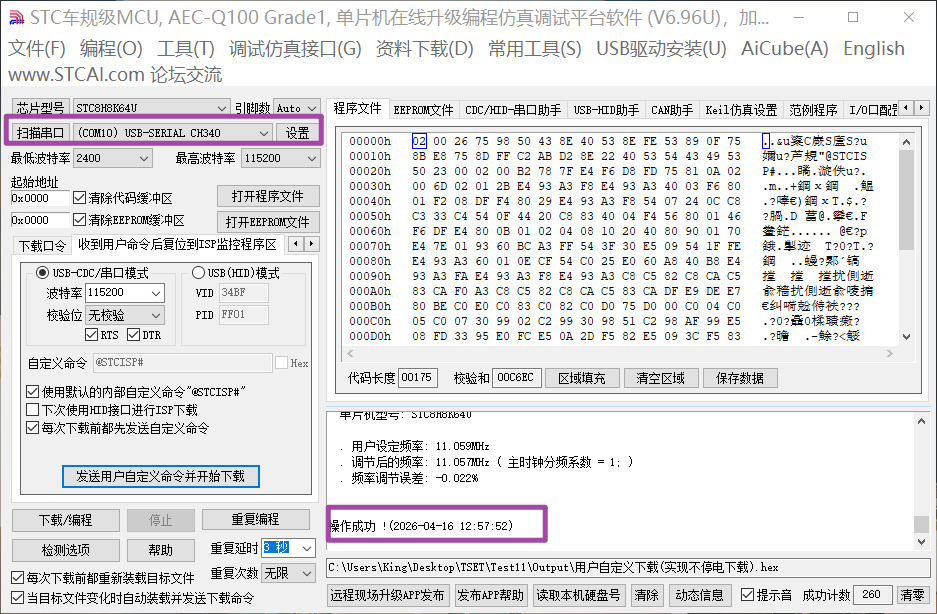The height and width of the screenshot is (614, 937).
Task: Select USB(HID)模式 radio button
Action: 198,273
